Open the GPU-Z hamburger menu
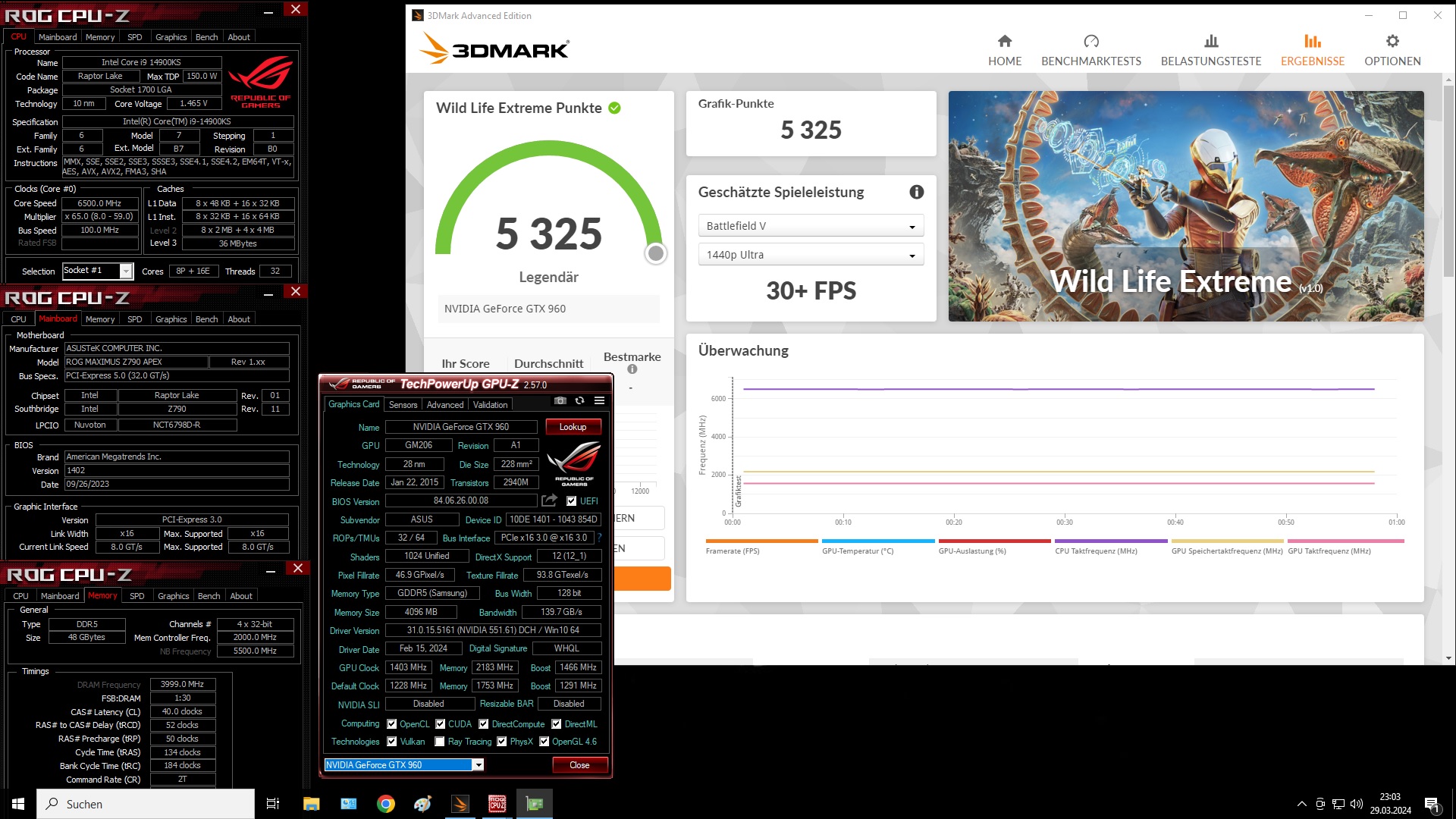This screenshot has height=819, width=1456. point(599,400)
